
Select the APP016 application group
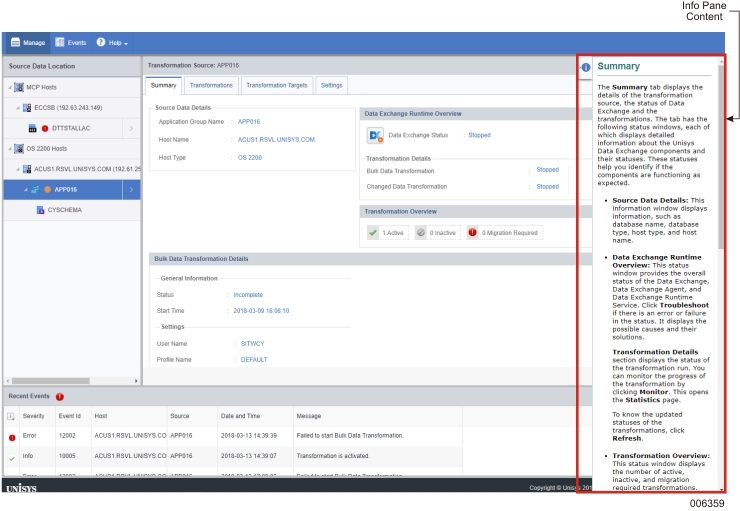click(65, 190)
